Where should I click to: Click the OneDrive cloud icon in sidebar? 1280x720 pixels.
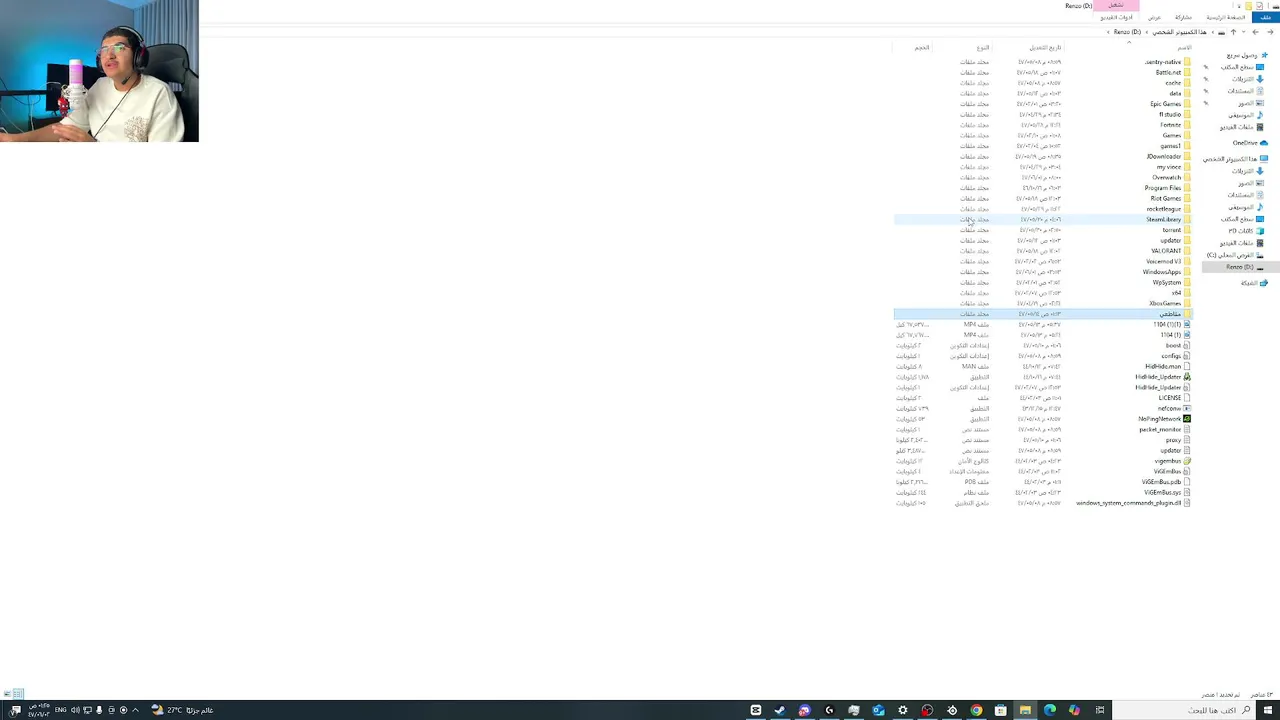(1264, 143)
